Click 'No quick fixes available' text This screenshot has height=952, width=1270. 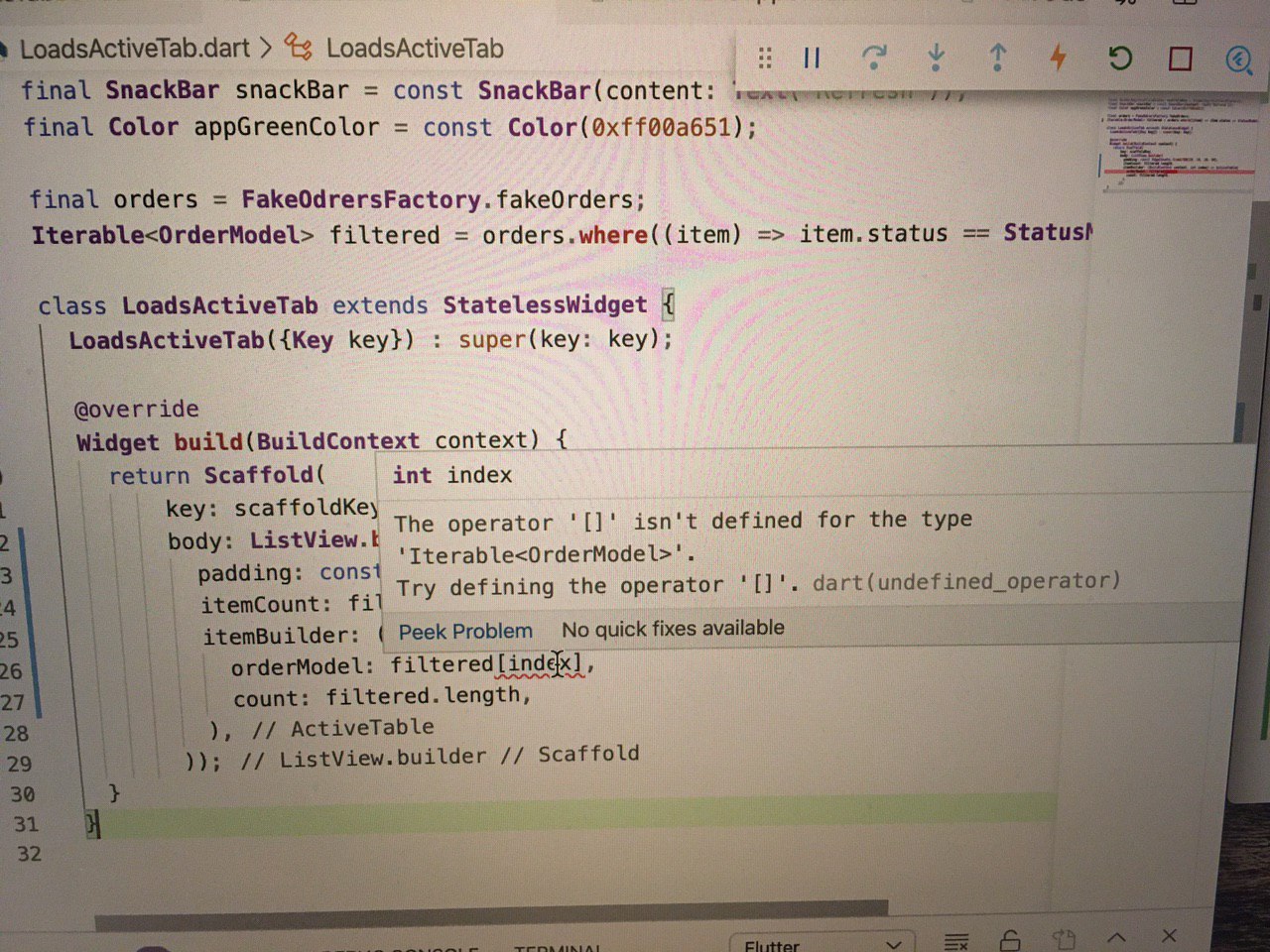click(x=673, y=628)
